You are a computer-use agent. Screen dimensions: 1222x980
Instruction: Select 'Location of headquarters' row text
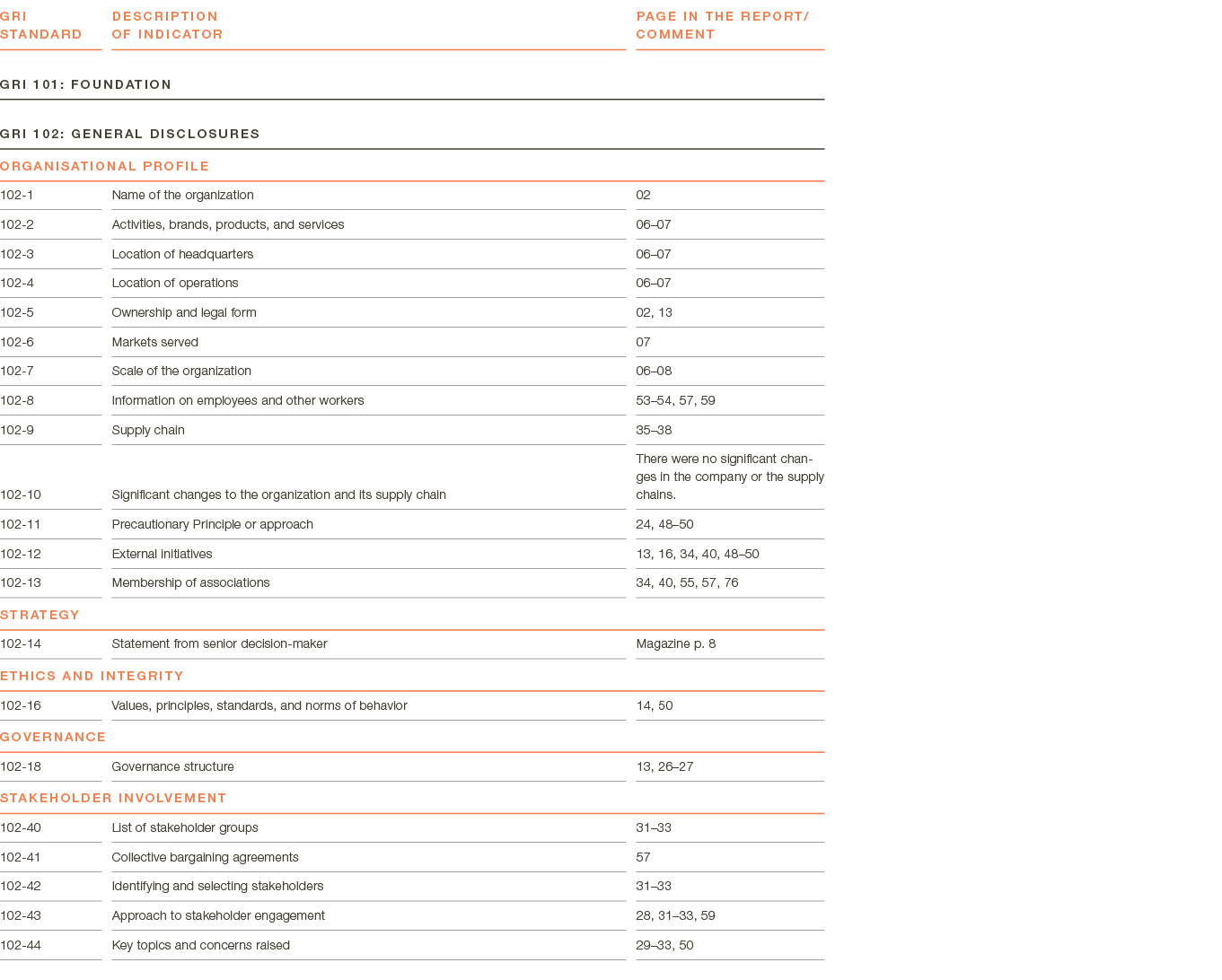[182, 254]
